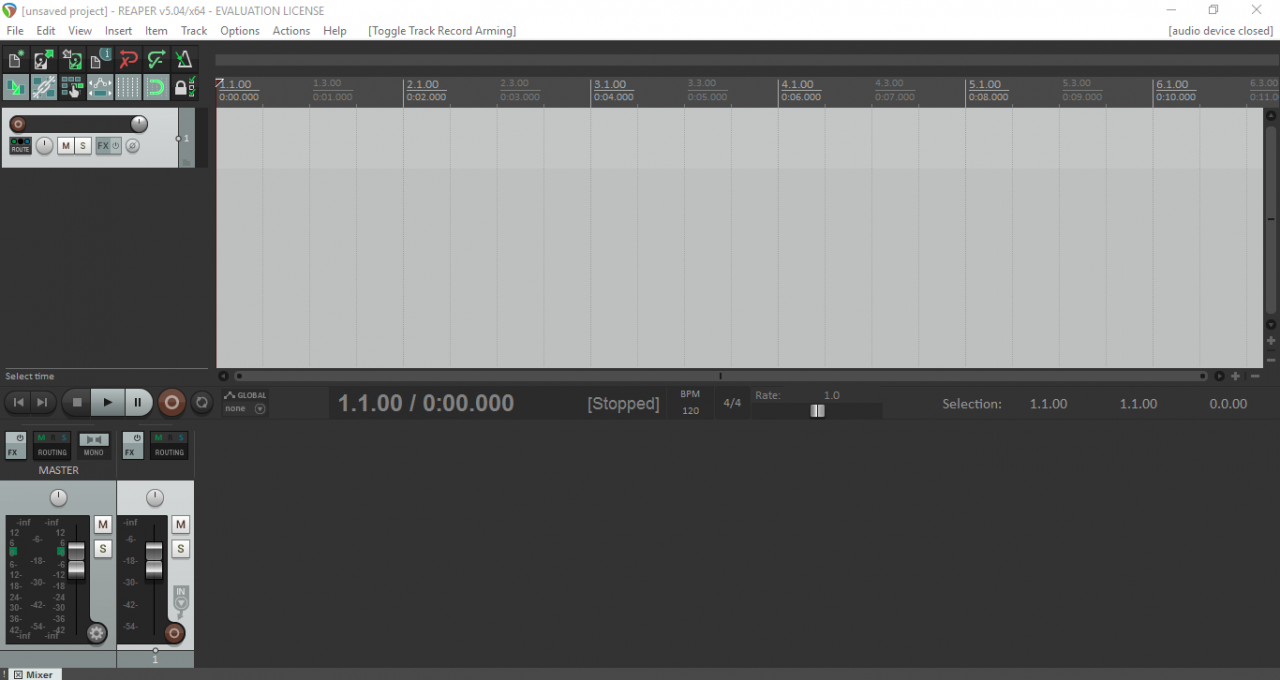Image resolution: width=1280 pixels, height=680 pixels.
Task: Open the Options menu
Action: click(240, 31)
